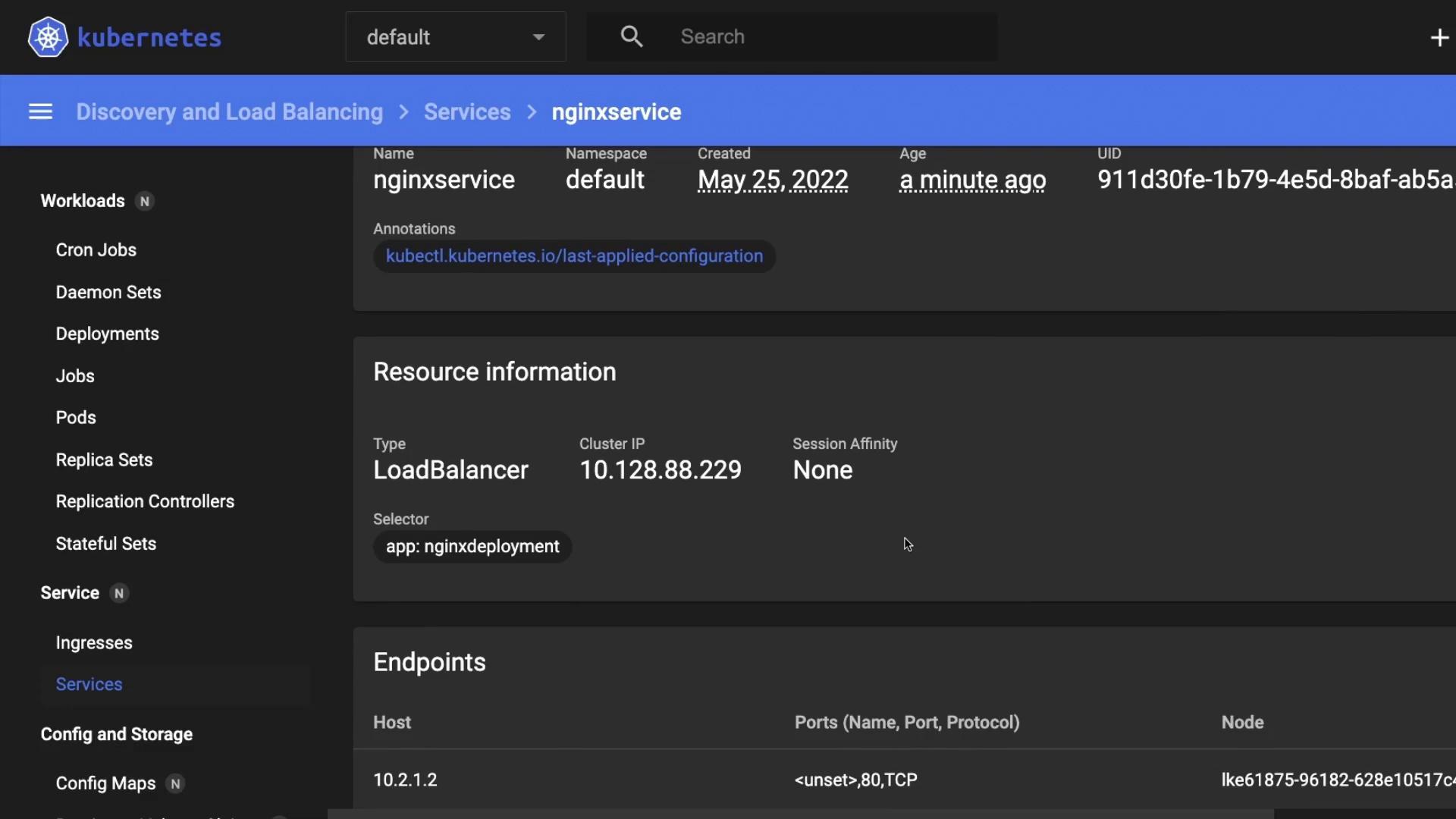Toggle the hamburger sidebar menu
This screenshot has width=1456, height=819.
pos(40,112)
